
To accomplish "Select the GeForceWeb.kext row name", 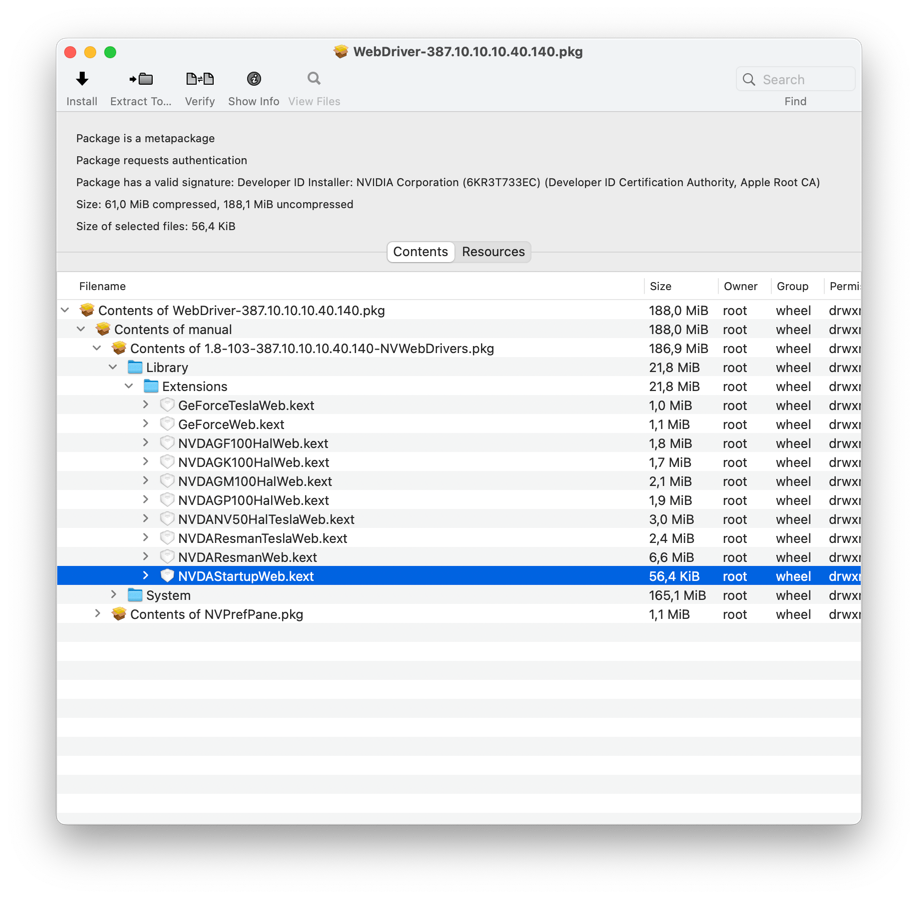I will coord(231,424).
